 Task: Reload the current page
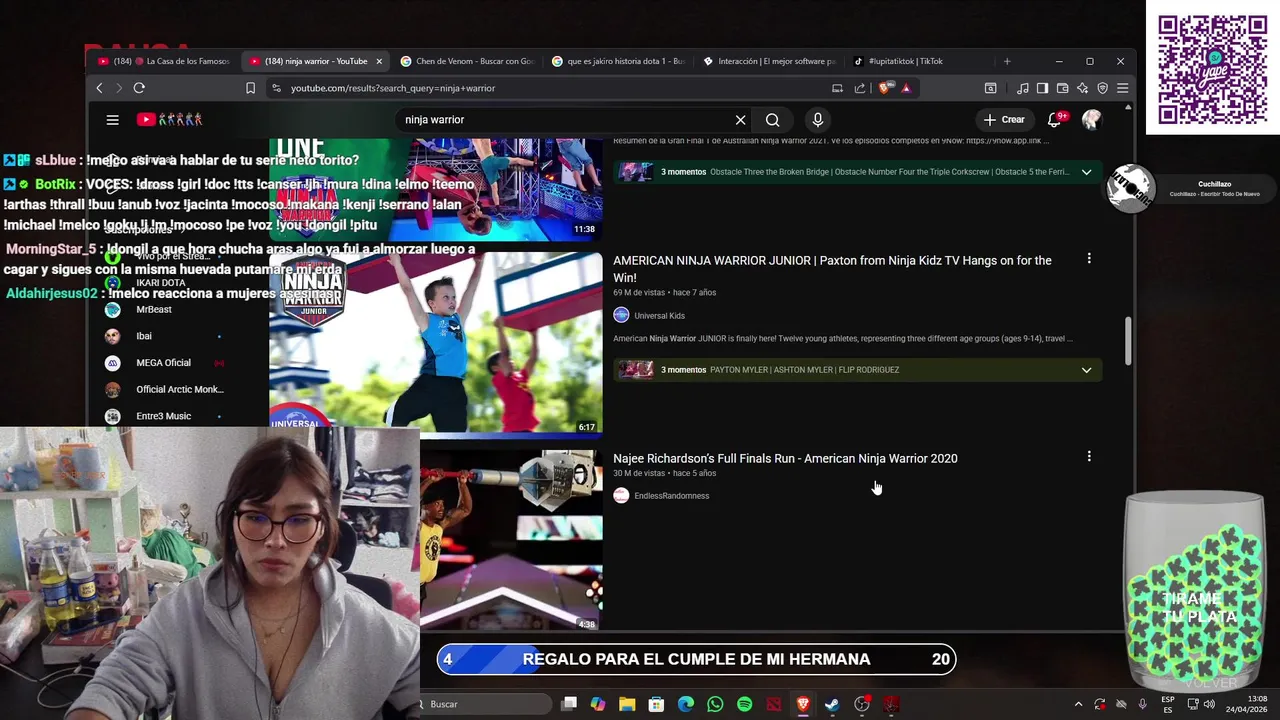pos(139,88)
